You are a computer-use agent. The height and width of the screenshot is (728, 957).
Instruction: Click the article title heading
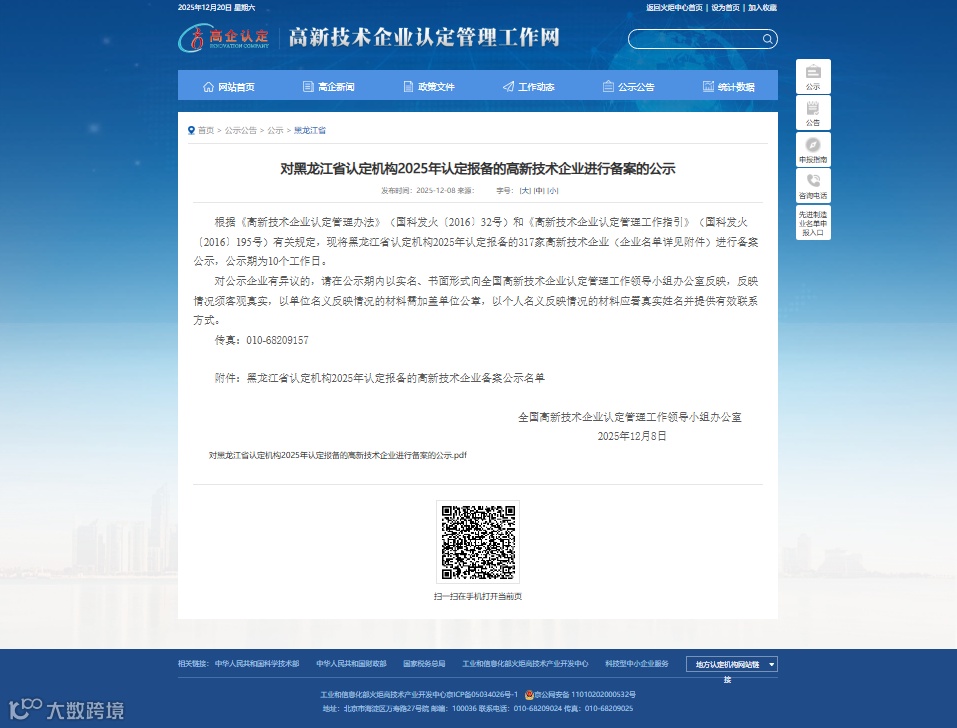(x=478, y=168)
